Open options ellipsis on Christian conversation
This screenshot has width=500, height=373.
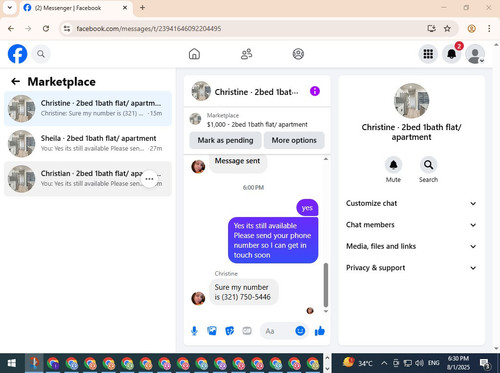149,179
